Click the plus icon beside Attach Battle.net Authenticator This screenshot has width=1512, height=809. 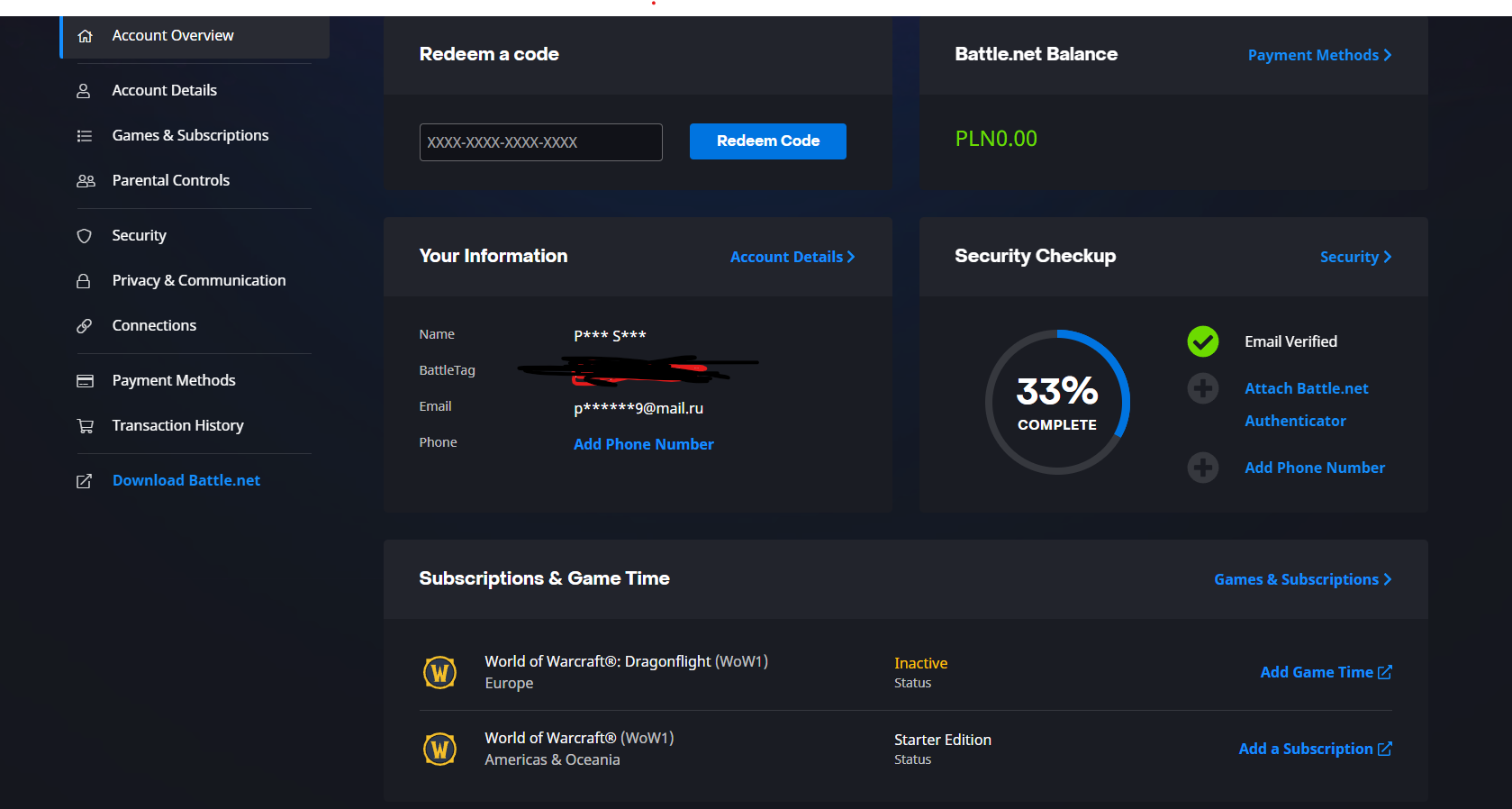[1203, 388]
